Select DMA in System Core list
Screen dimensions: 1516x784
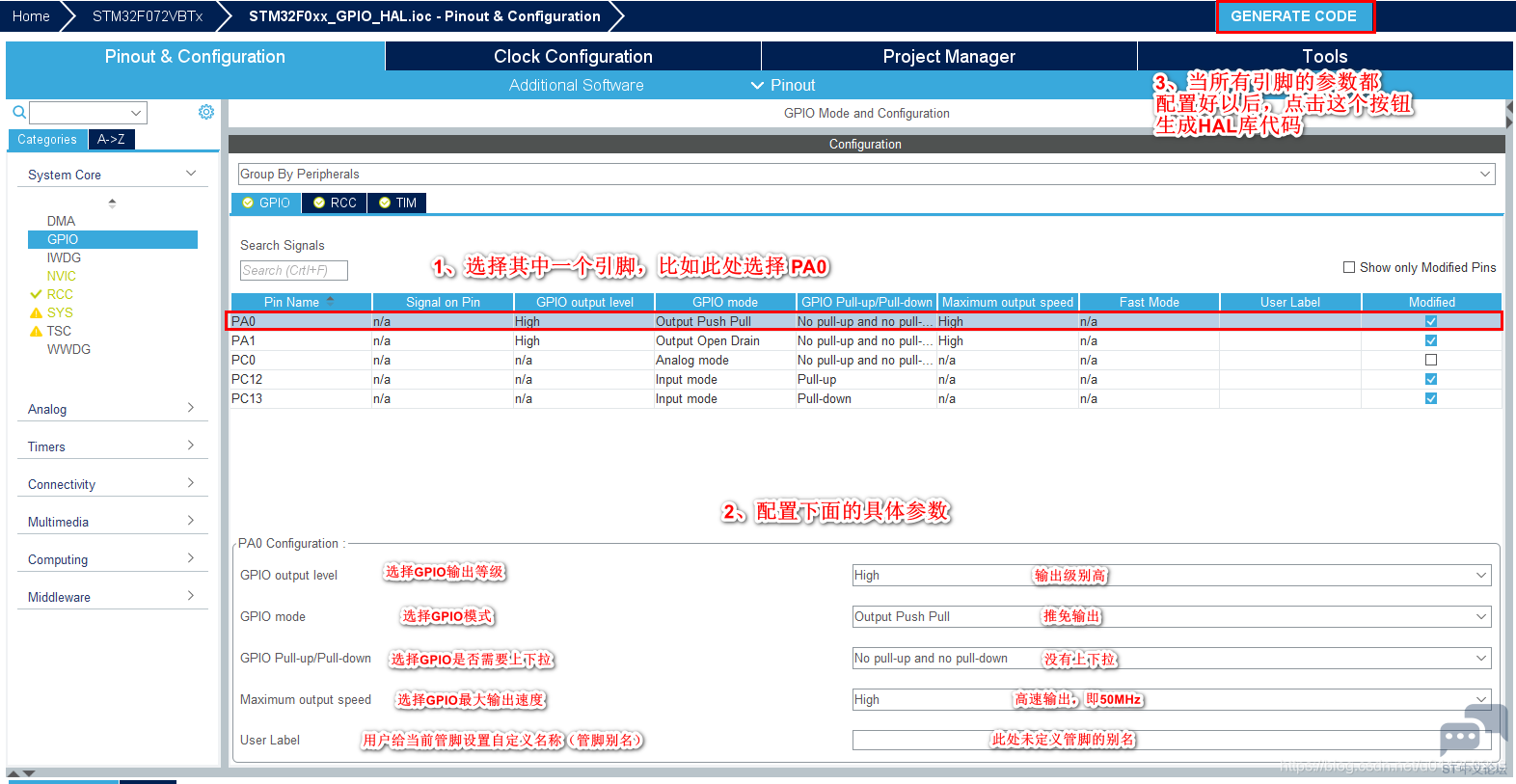pos(61,221)
